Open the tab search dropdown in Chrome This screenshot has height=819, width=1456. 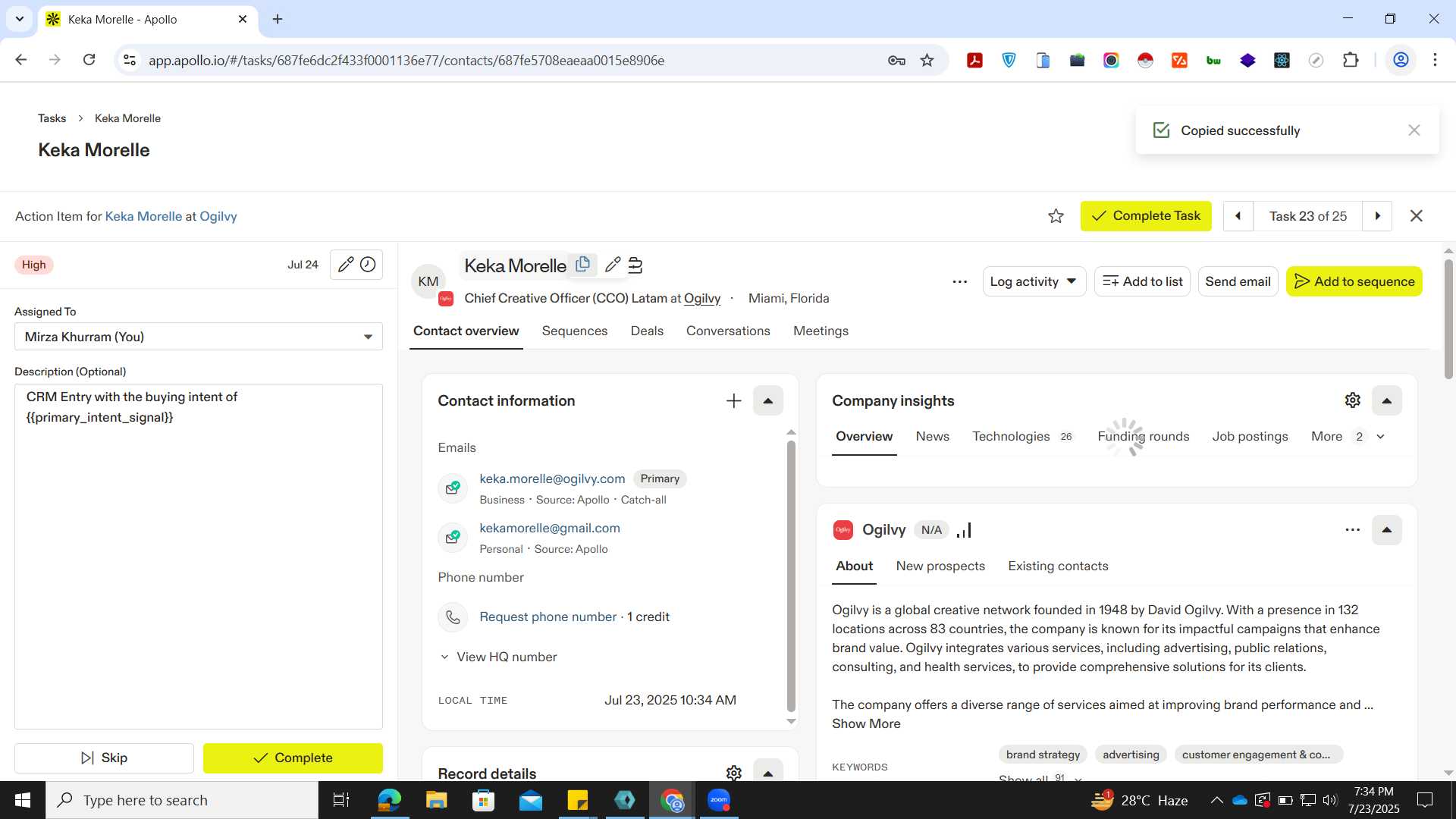coord(19,19)
